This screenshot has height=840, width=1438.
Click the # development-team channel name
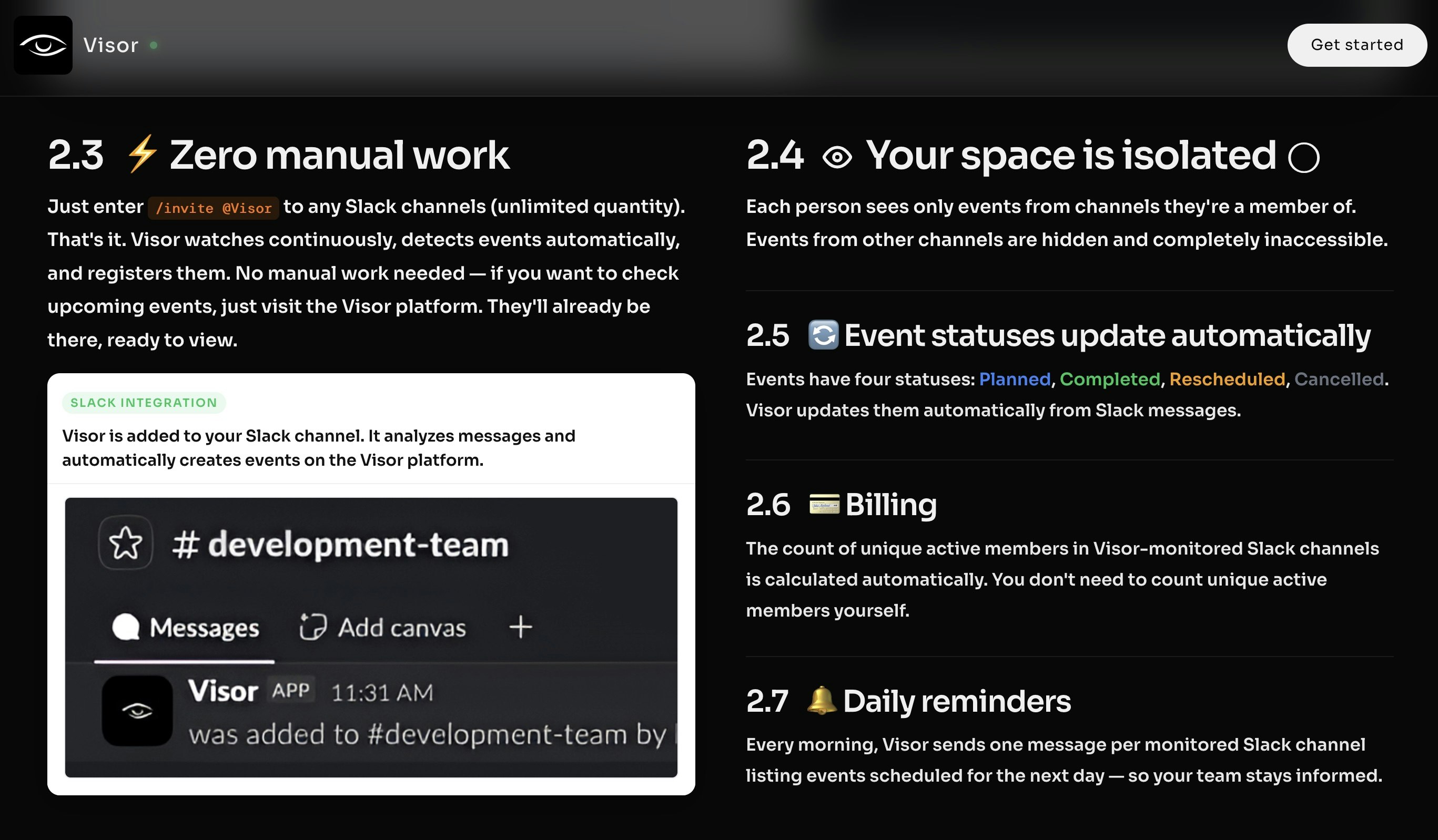click(340, 545)
